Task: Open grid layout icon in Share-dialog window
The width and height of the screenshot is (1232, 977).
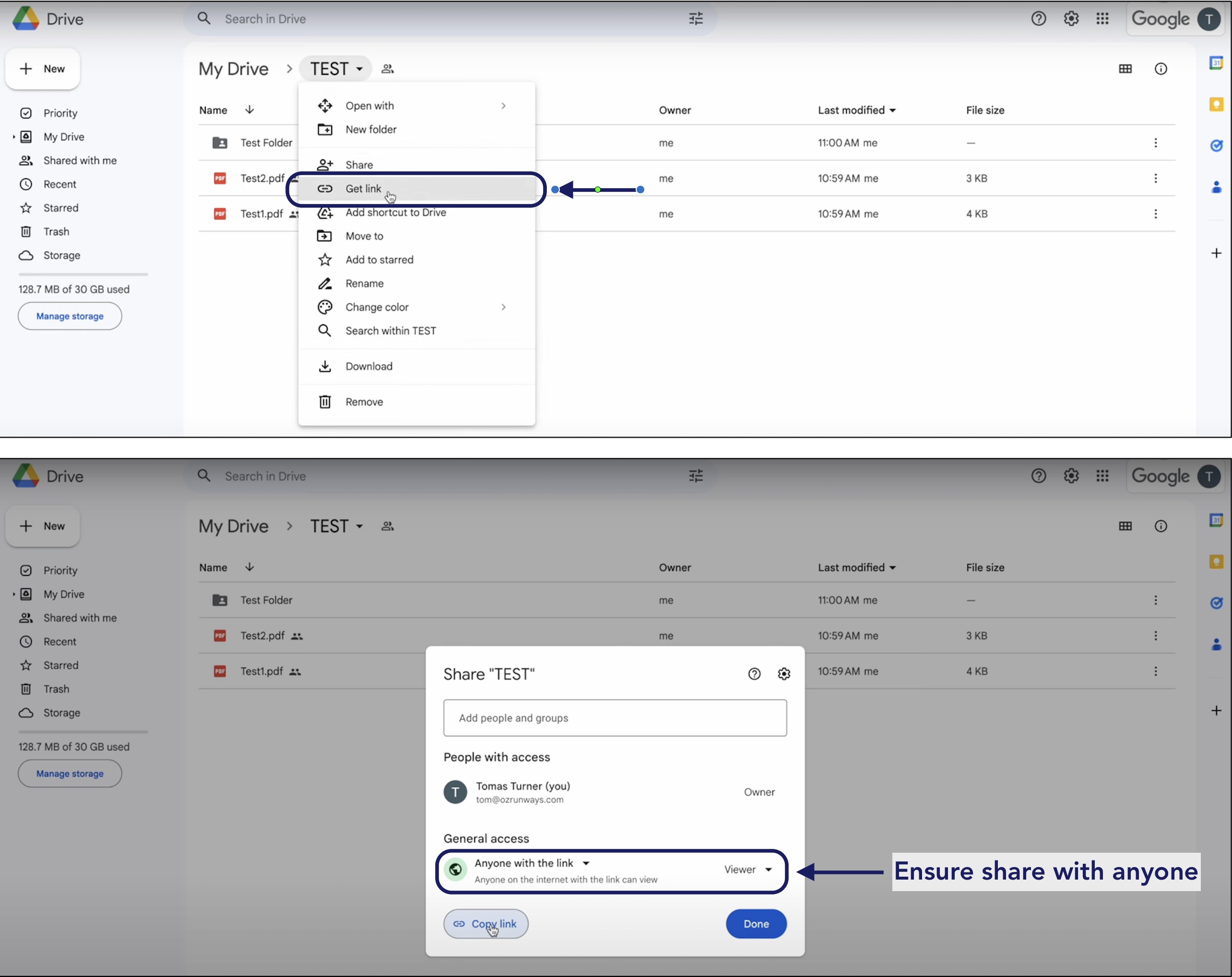Action: (x=1125, y=526)
